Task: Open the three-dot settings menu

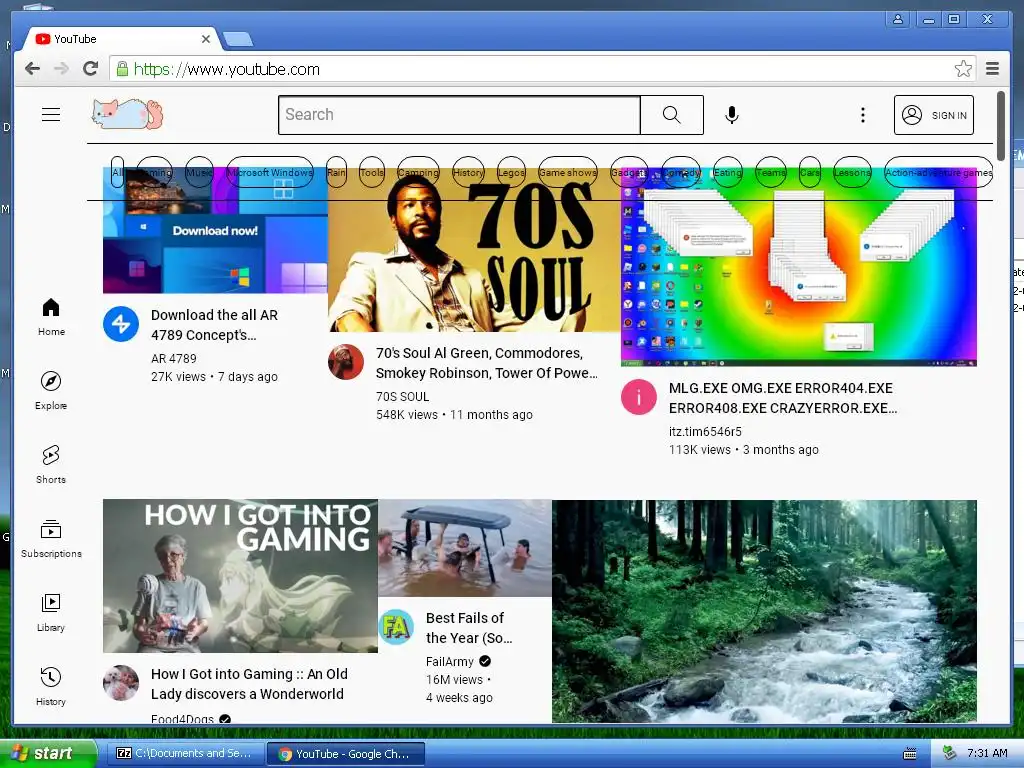Action: pos(863,115)
